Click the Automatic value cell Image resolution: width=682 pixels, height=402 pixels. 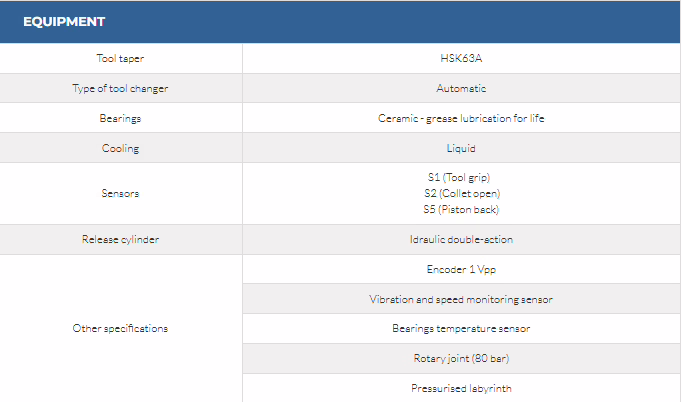point(461,88)
